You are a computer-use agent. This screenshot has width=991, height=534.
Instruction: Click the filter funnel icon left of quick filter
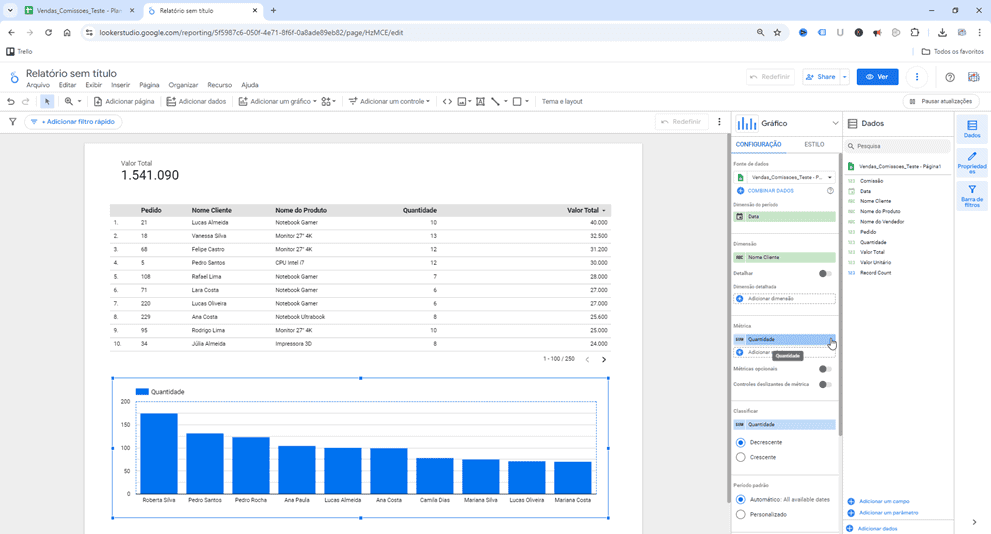13,122
